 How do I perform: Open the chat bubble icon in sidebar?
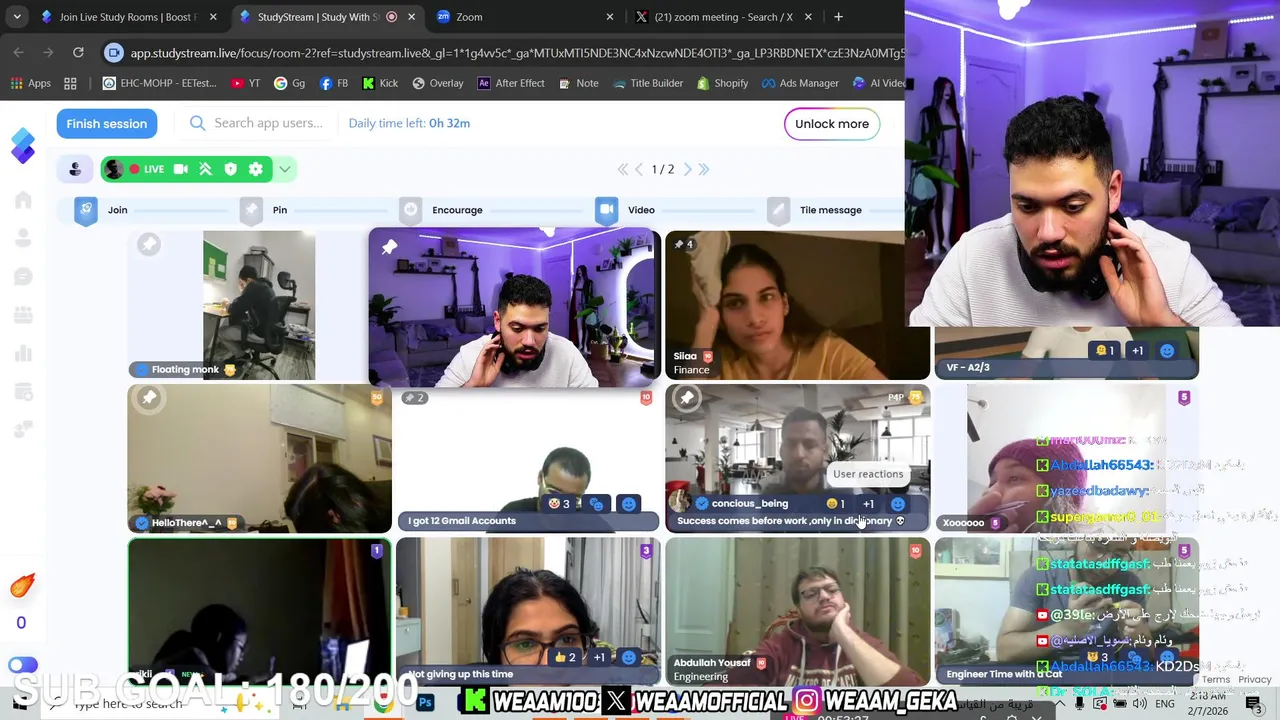coord(23,277)
